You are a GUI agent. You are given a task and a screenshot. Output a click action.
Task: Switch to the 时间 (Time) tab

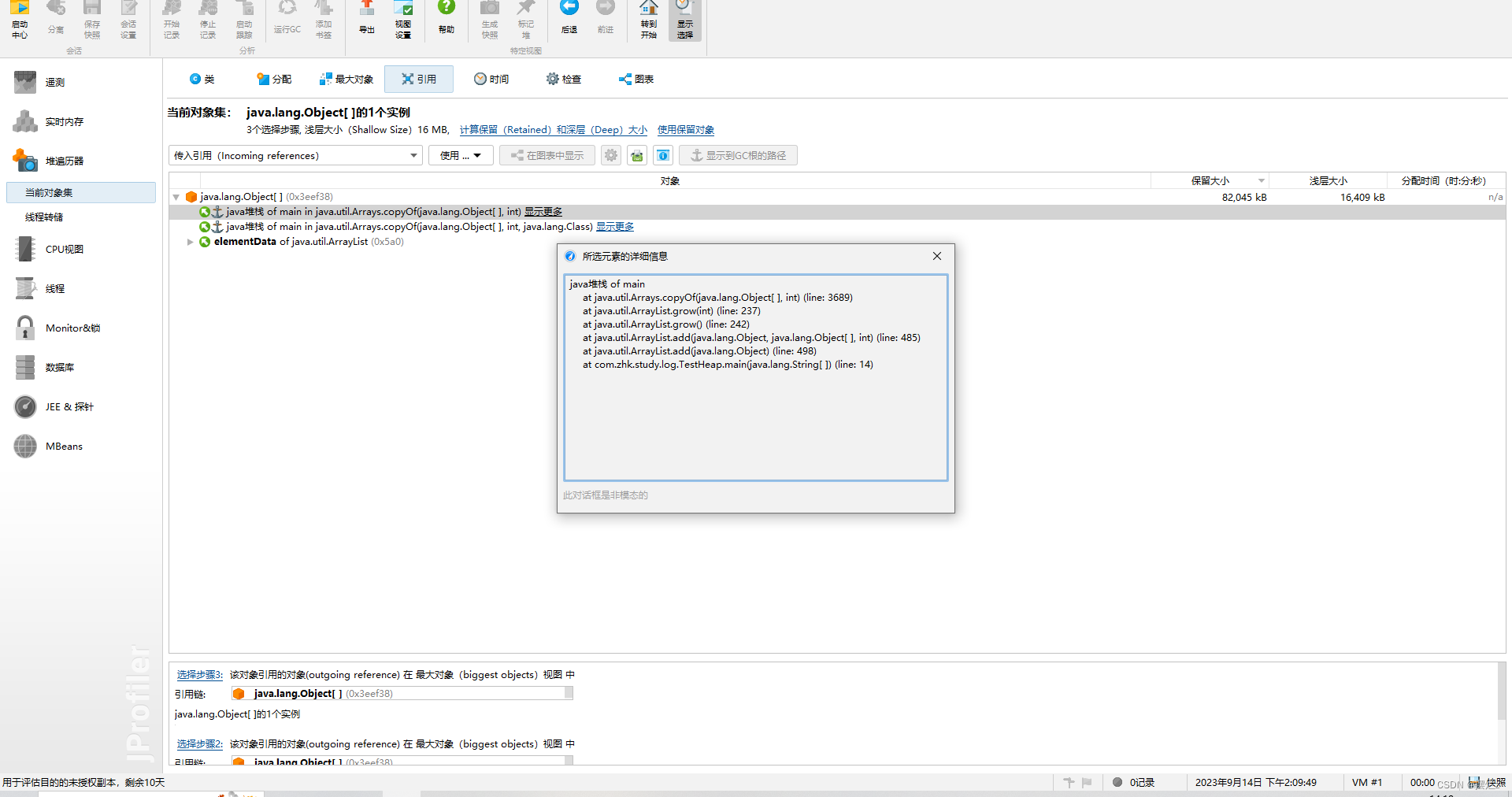tap(491, 79)
